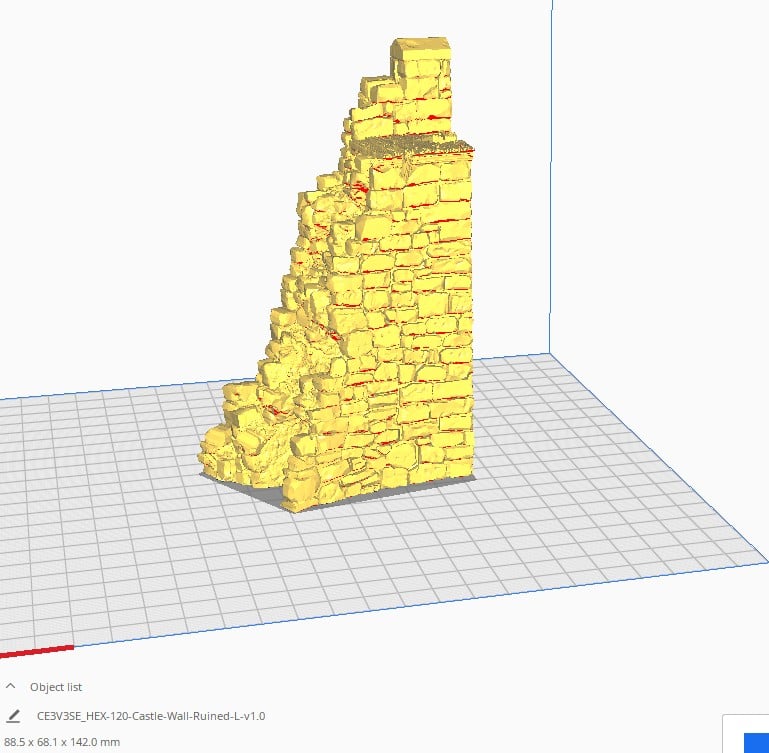
Task: Click the Object list label
Action: click(56, 687)
